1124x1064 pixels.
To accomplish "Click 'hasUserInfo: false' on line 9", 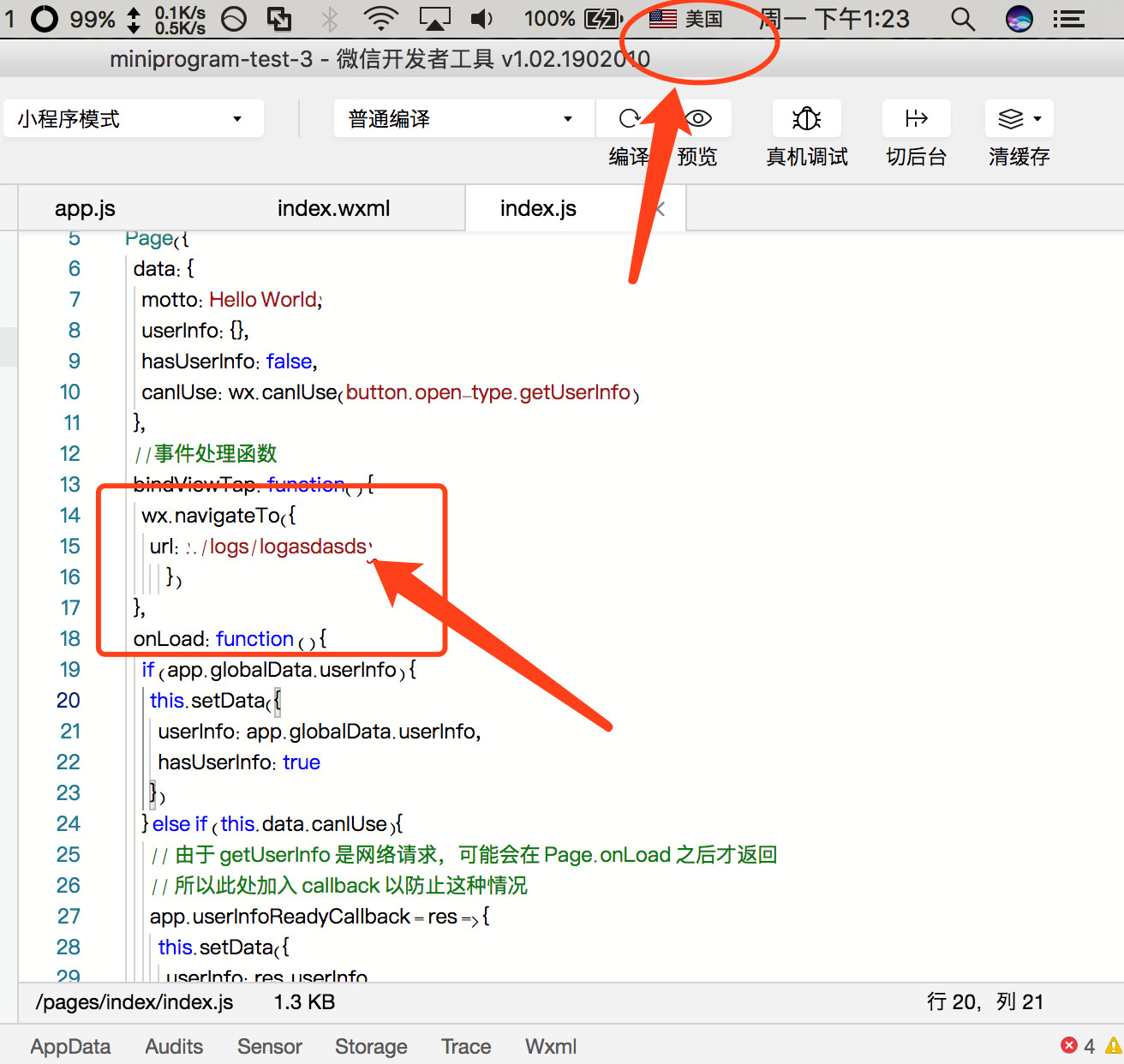I will pyautogui.click(x=229, y=361).
